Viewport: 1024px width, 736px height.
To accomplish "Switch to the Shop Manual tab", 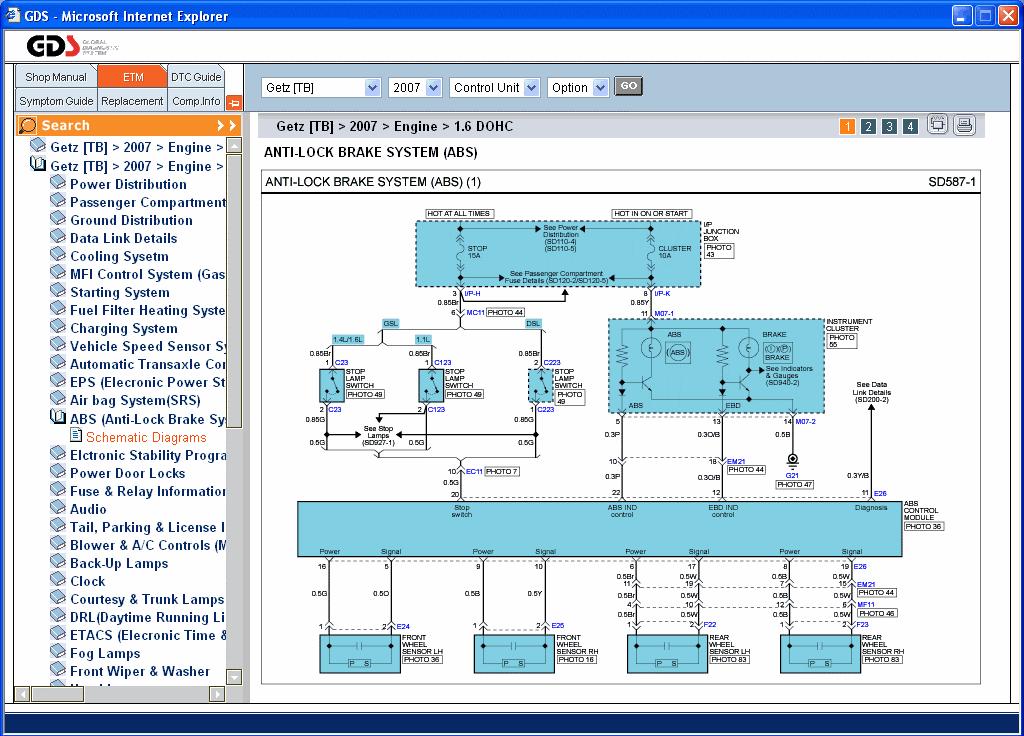I will 56,76.
